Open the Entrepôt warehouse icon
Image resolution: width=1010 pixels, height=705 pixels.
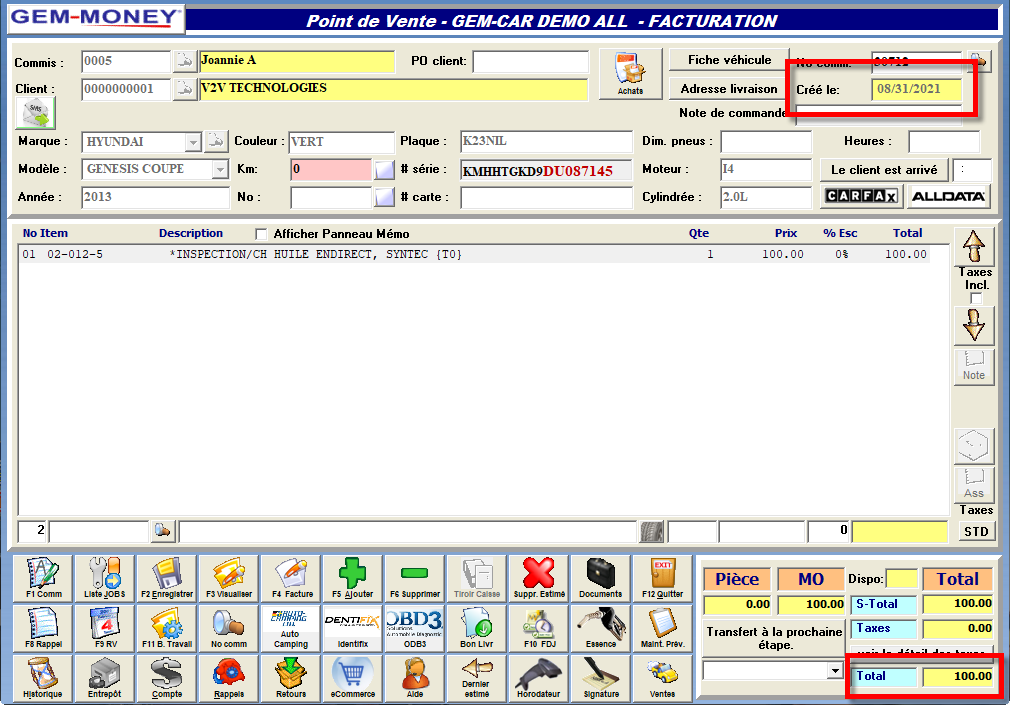105,678
